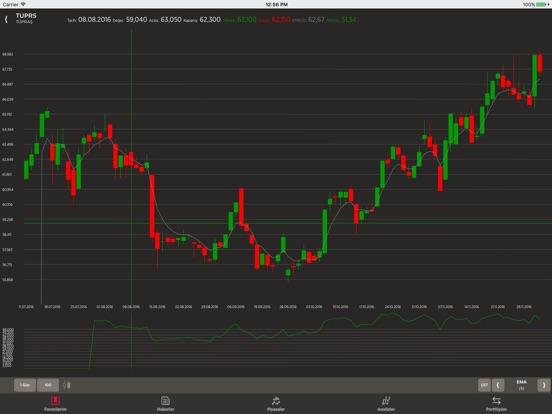Open the 100 bar count selector

(x=48, y=385)
